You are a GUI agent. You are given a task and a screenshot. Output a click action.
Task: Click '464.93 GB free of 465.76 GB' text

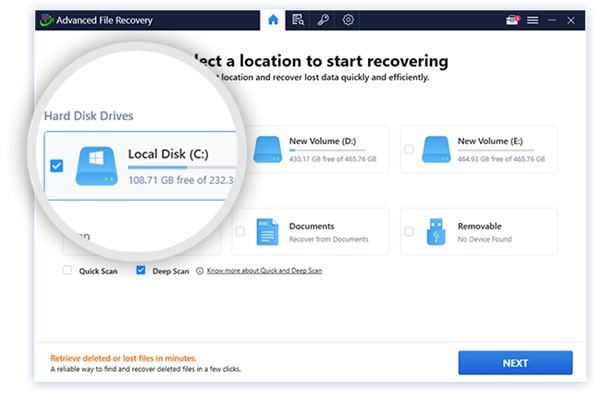tap(501, 159)
